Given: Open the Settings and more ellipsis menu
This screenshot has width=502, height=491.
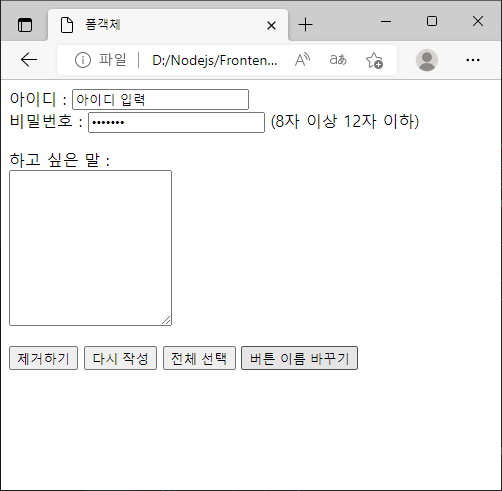Looking at the screenshot, I should coord(473,60).
